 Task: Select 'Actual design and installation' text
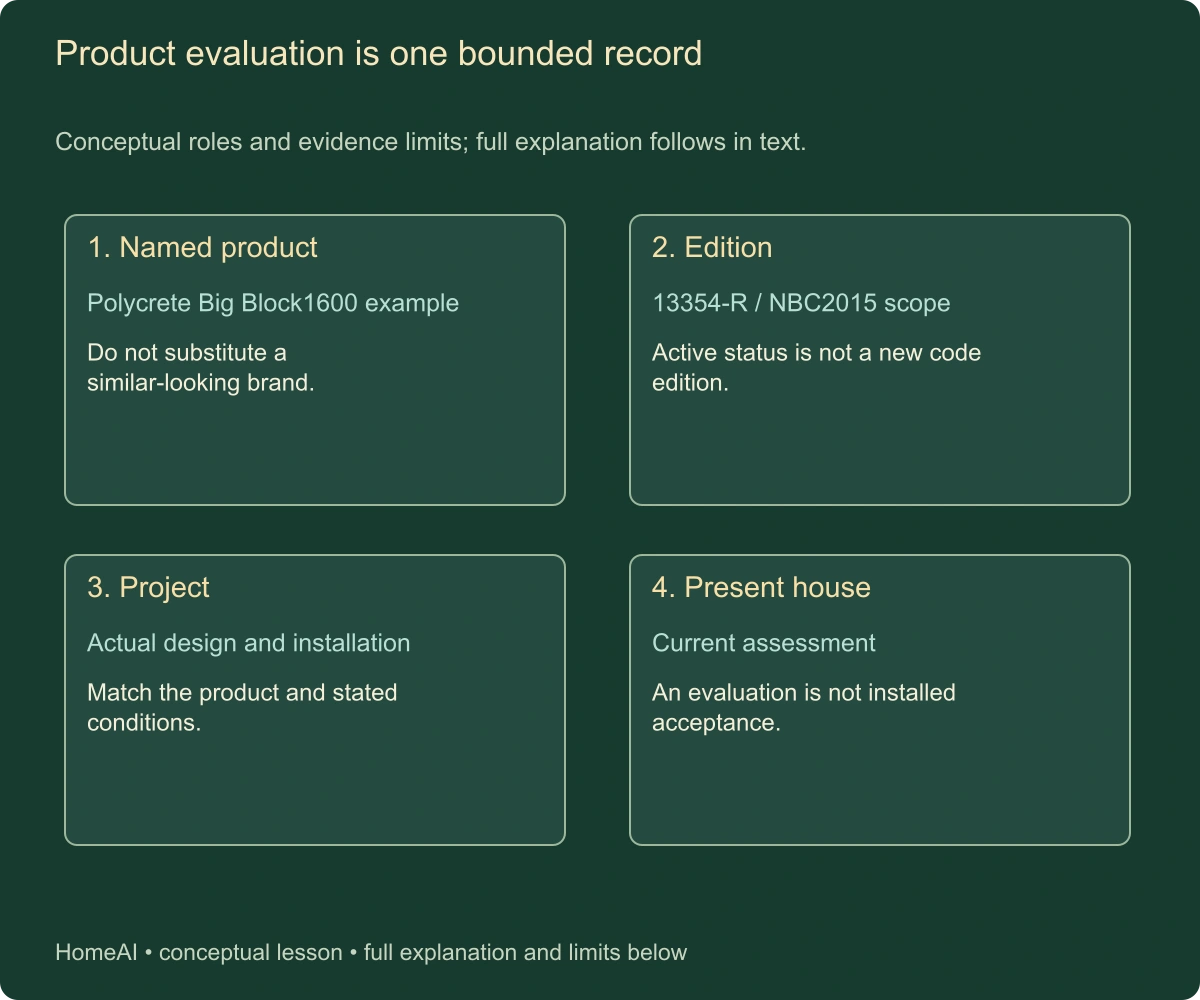(248, 643)
